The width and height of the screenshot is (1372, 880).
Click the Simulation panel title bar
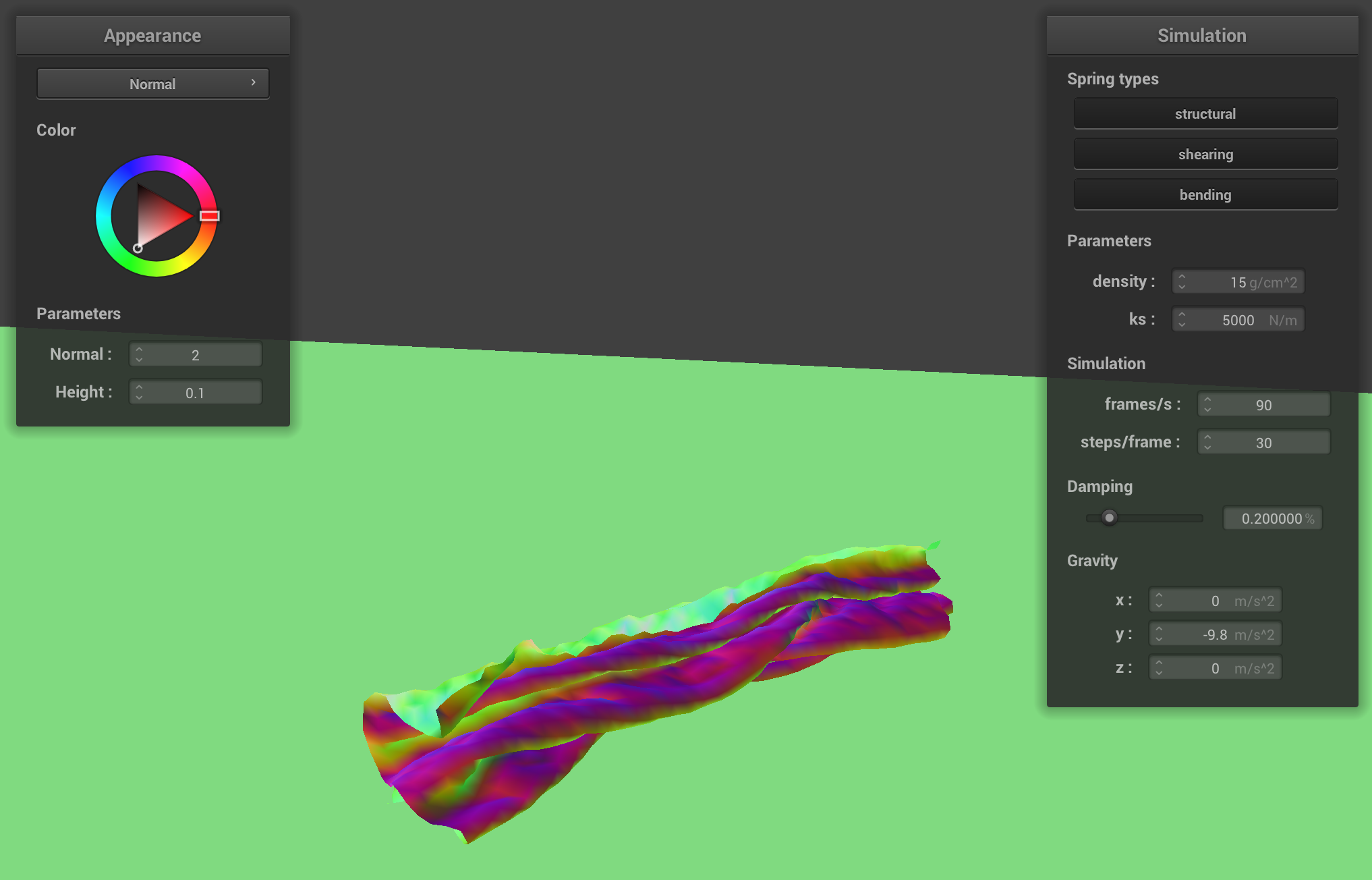click(x=1202, y=36)
